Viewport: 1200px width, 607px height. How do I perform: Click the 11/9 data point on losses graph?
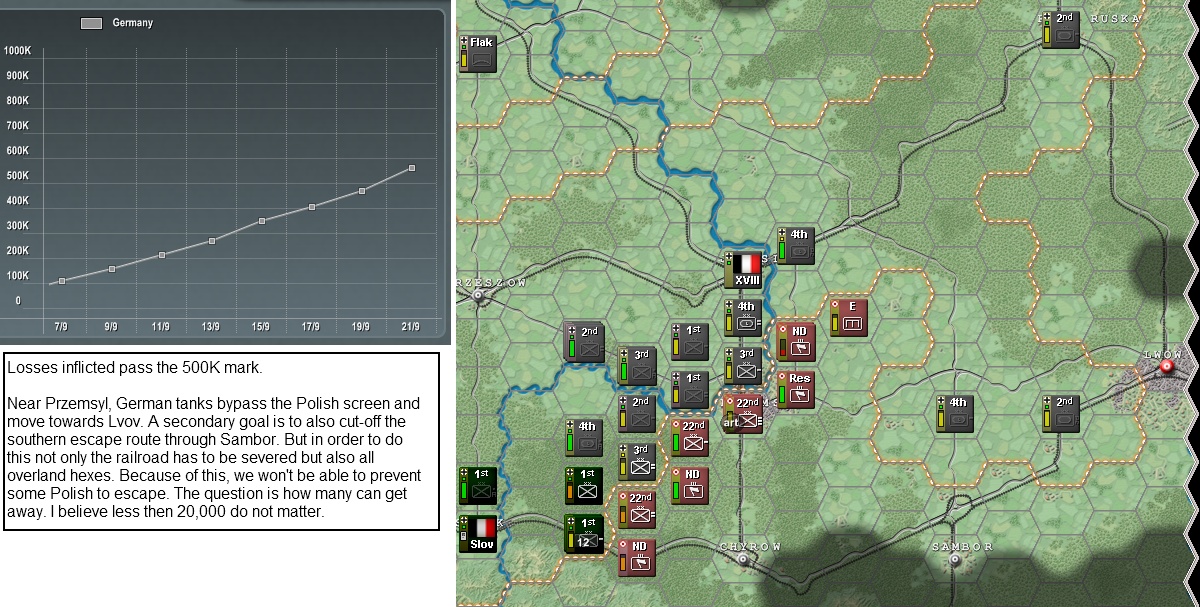pyautogui.click(x=162, y=255)
